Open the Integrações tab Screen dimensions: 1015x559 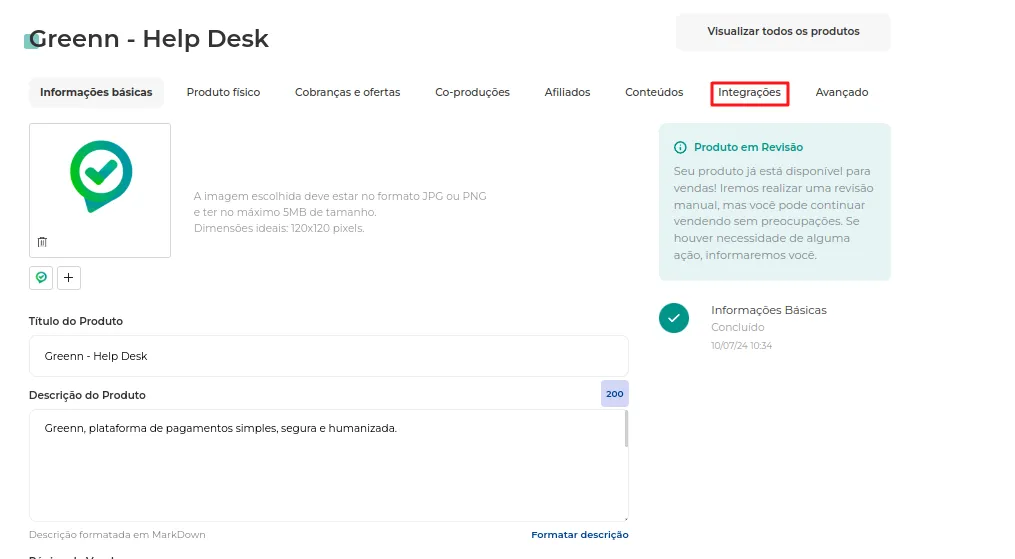pos(750,93)
